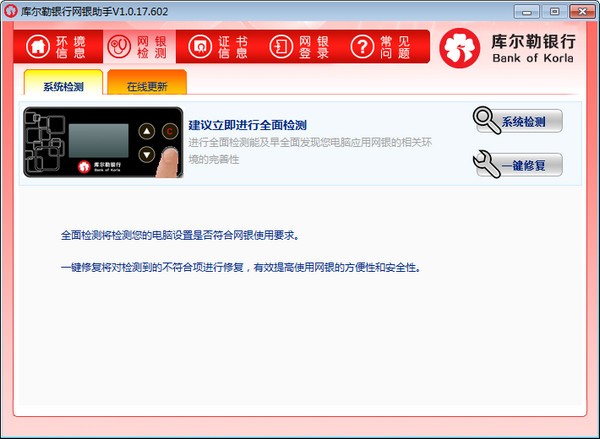Close the 网银助手 window
Image resolution: width=600 pixels, height=439 pixels.
click(x=582, y=11)
